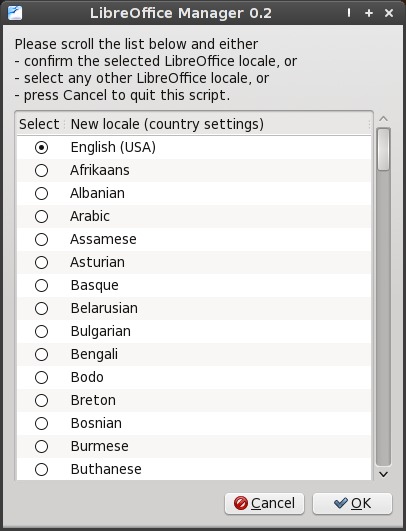406x531 pixels.
Task: Maximize the window using the plus icon
Action: tap(369, 13)
